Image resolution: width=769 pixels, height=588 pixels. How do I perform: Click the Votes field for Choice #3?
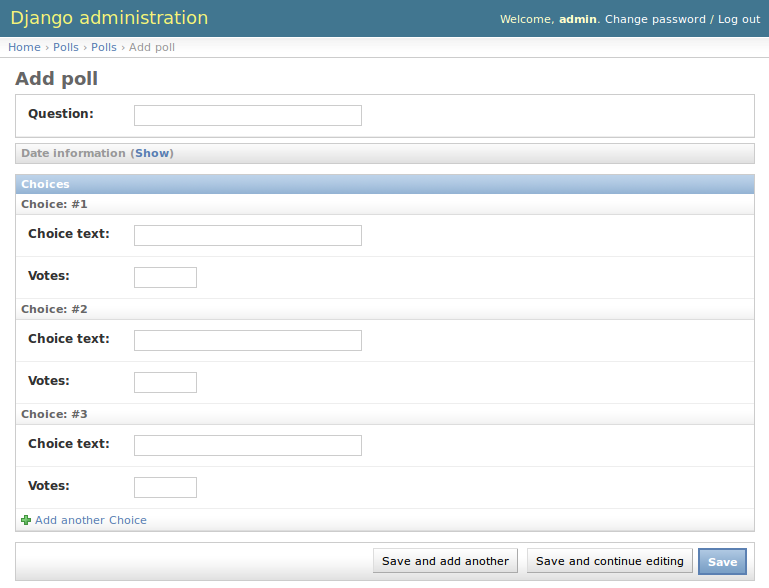pyautogui.click(x=165, y=487)
